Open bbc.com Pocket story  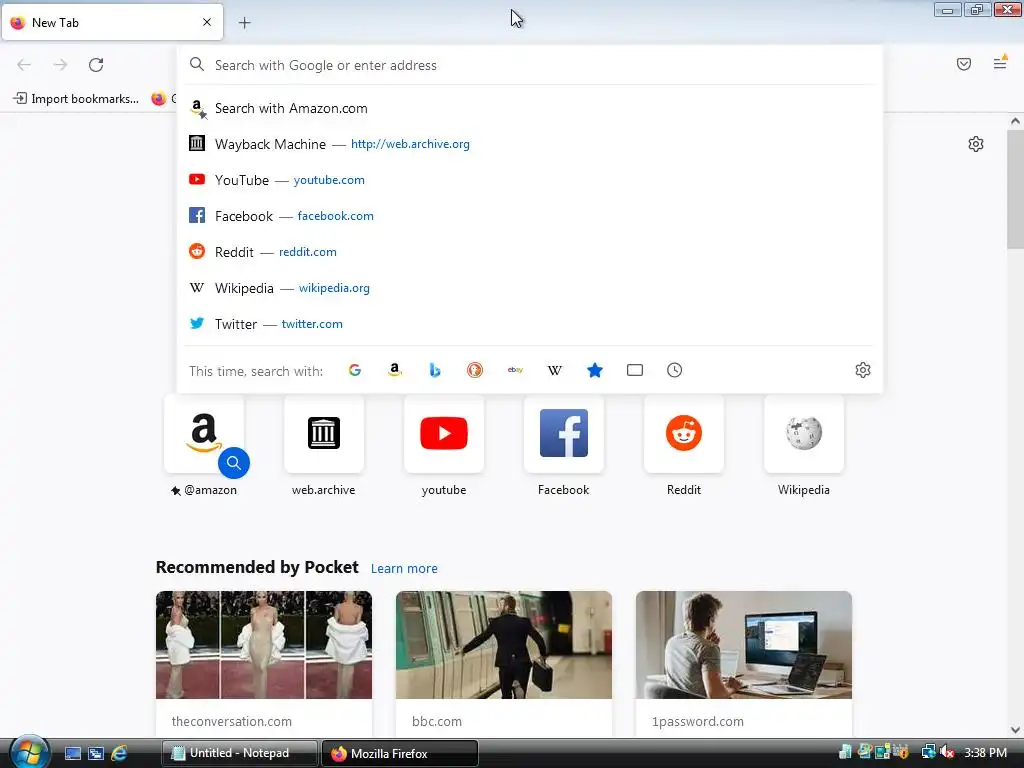(x=504, y=664)
